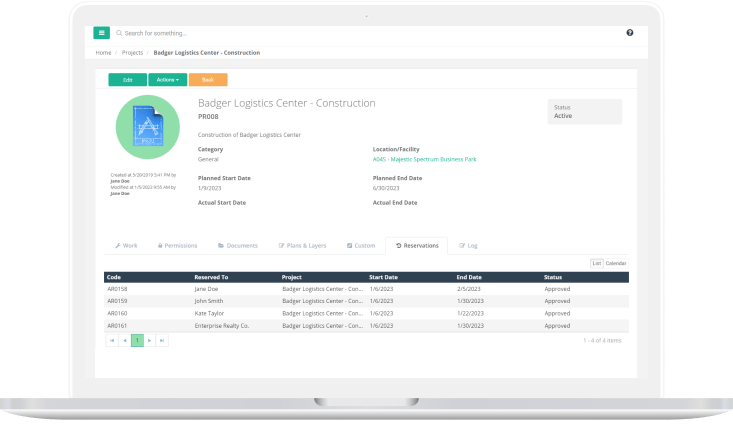
Task: Open the Actions dropdown
Action: pos(168,80)
